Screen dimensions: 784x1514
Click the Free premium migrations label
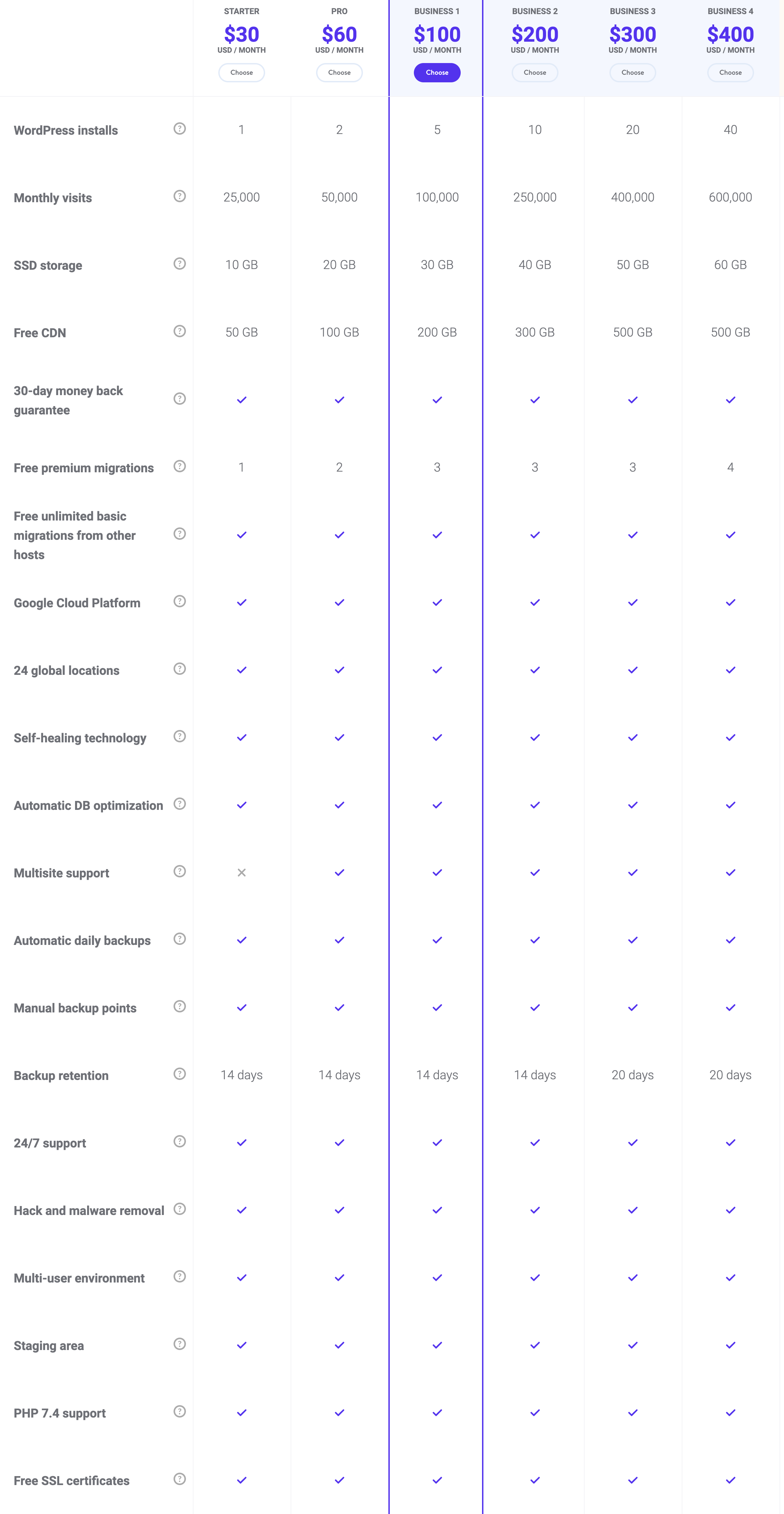coord(83,468)
